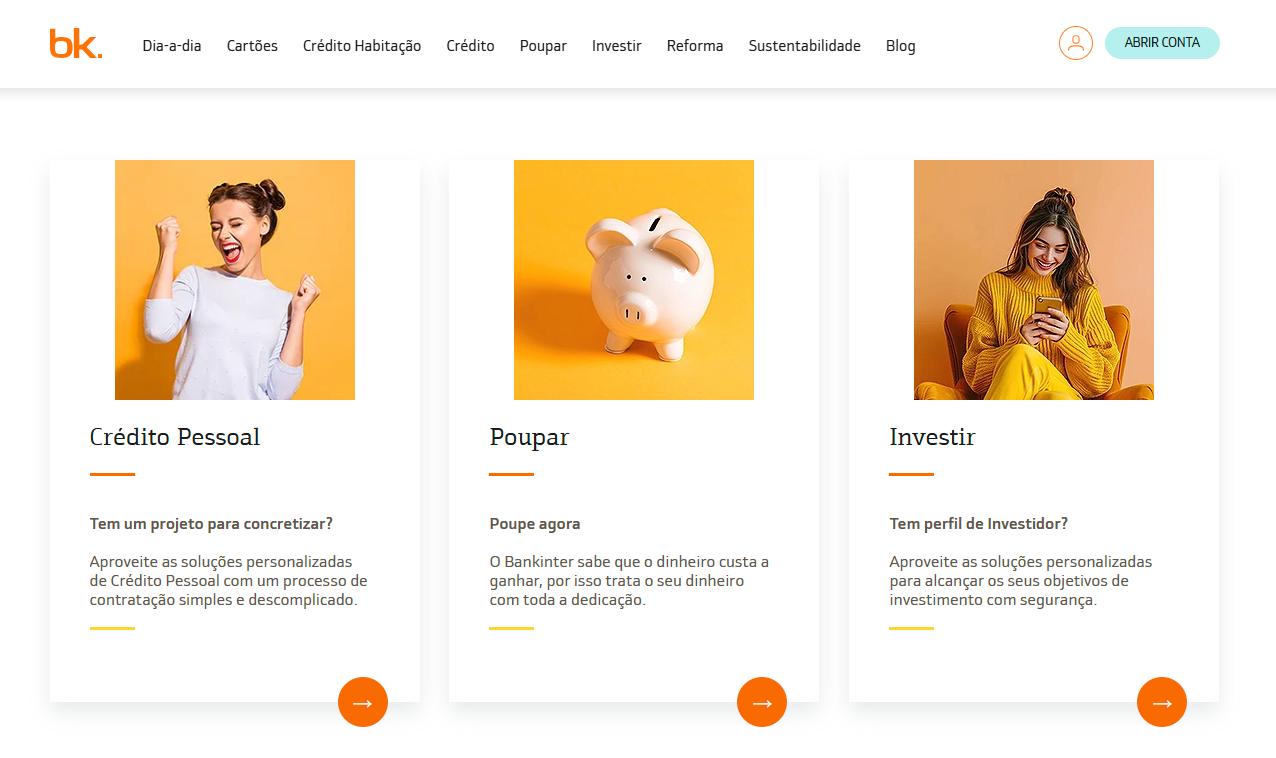Open Sustentabilidade in navigation bar
This screenshot has height=758, width=1276.
(x=805, y=46)
